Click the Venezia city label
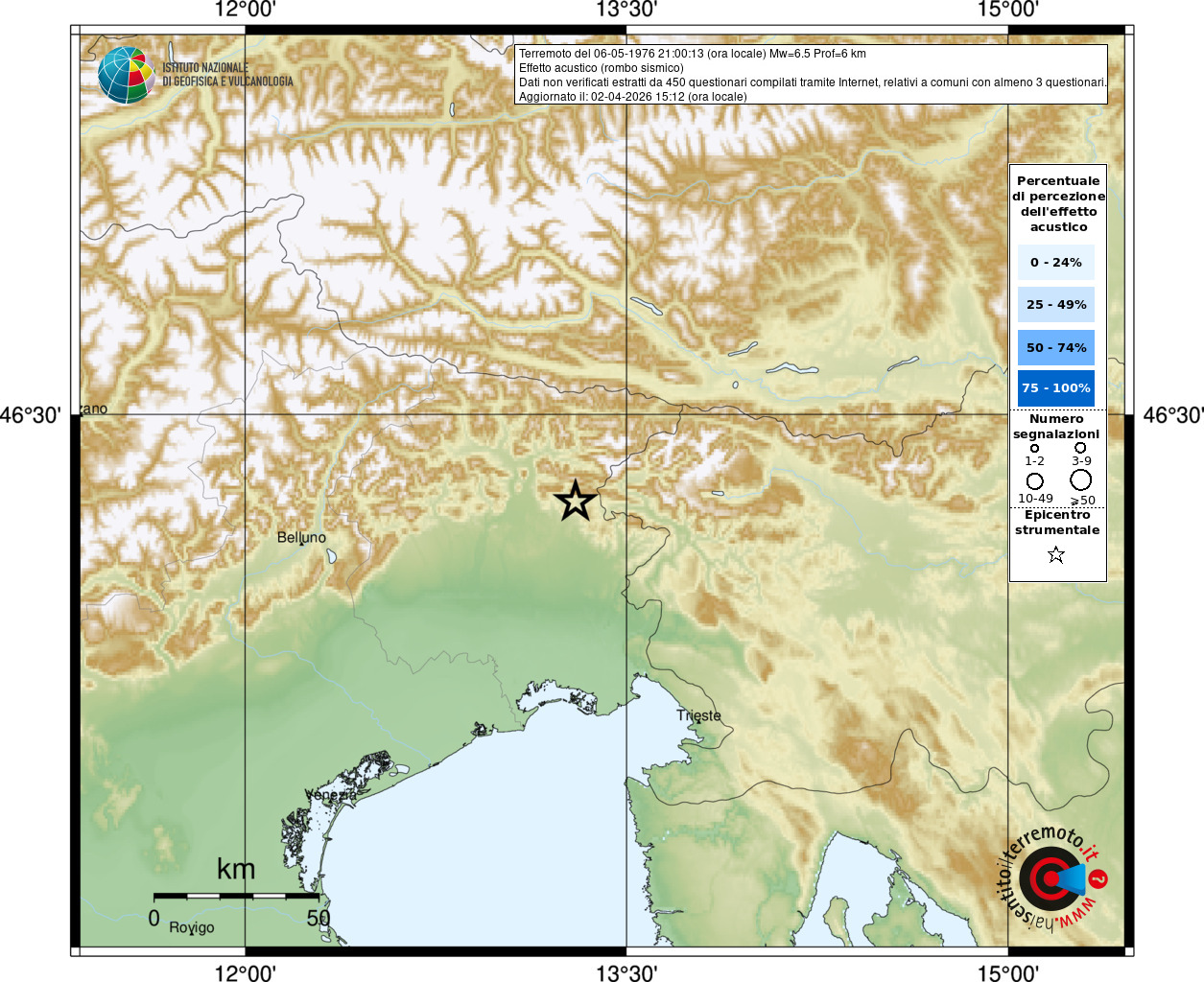This screenshot has width=1204, height=982. pos(331,794)
